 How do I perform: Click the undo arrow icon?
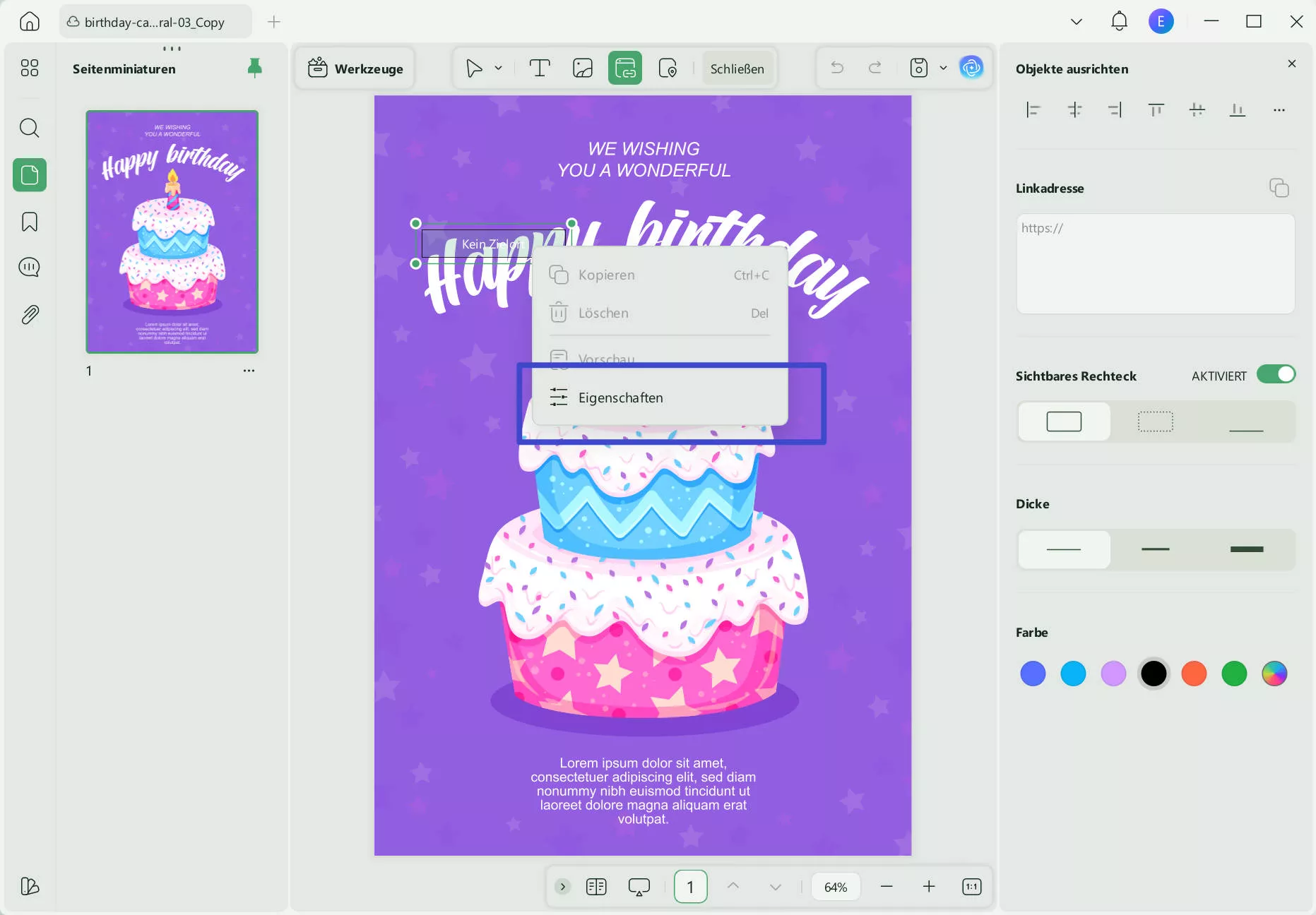[x=837, y=68]
